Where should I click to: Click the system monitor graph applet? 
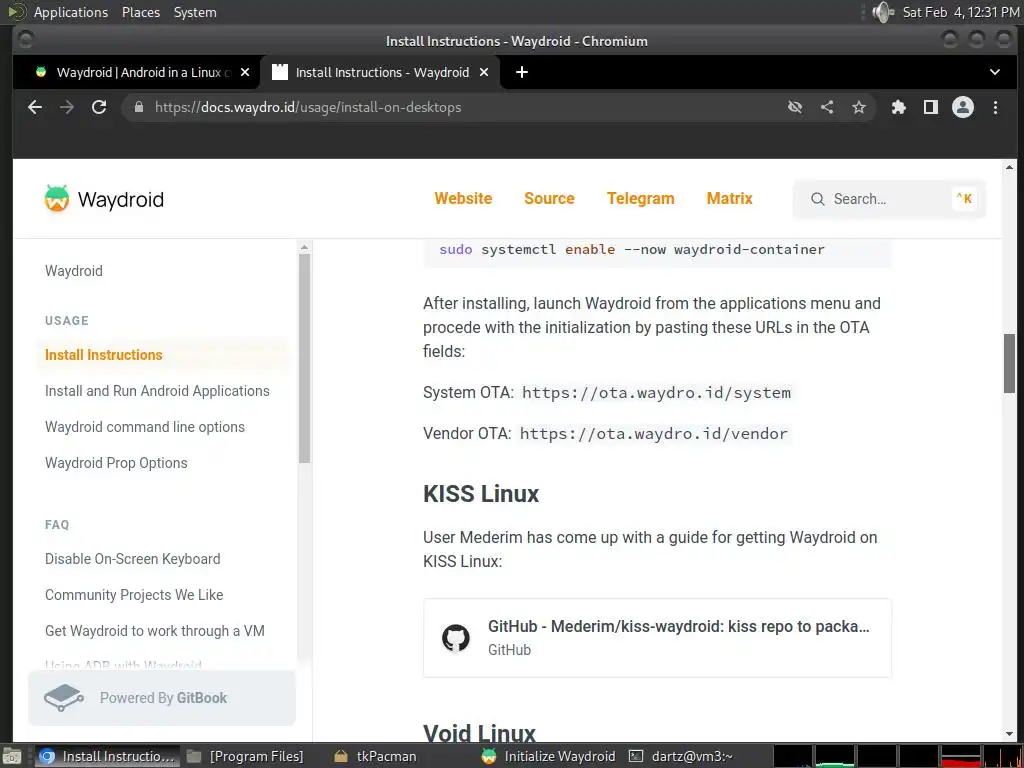(x=897, y=756)
